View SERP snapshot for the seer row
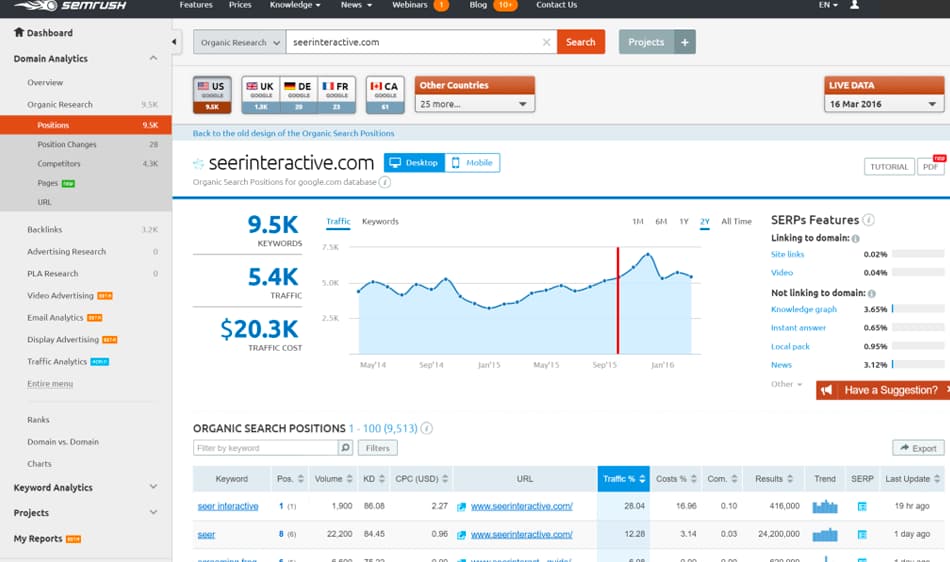The height and width of the screenshot is (562, 950). pyautogui.click(x=862, y=535)
